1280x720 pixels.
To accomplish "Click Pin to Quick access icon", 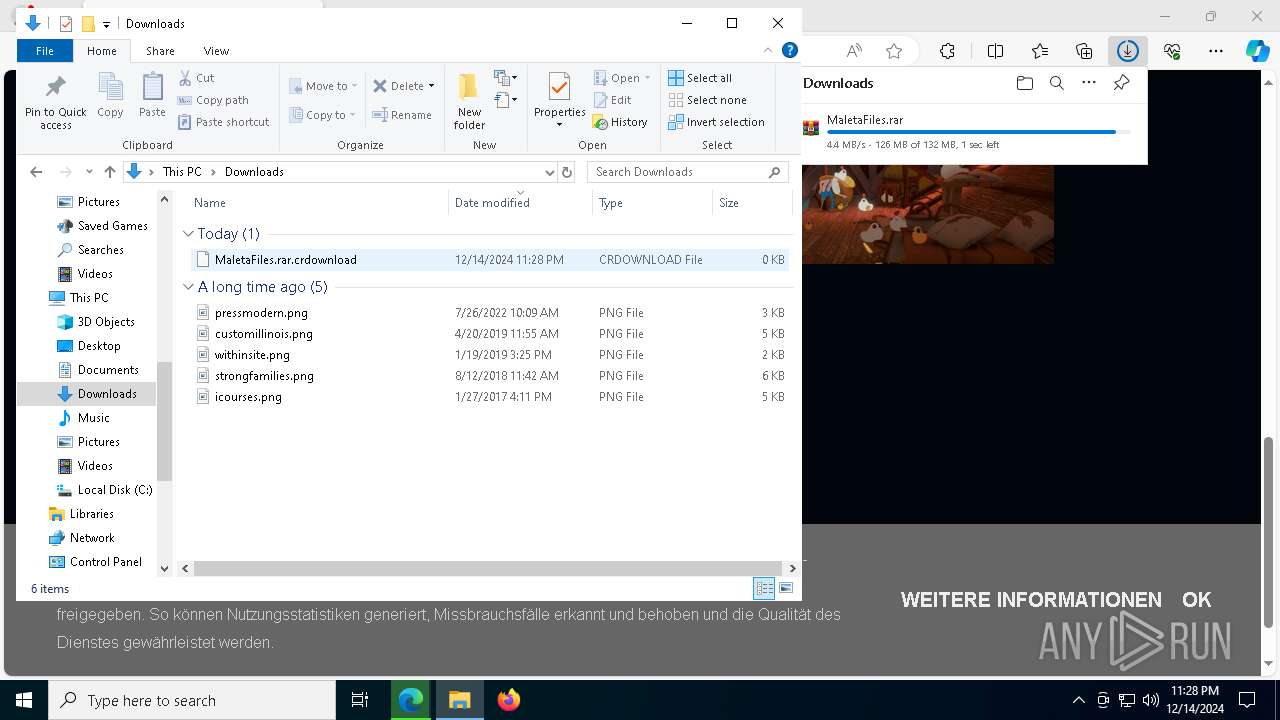I will tap(56, 100).
